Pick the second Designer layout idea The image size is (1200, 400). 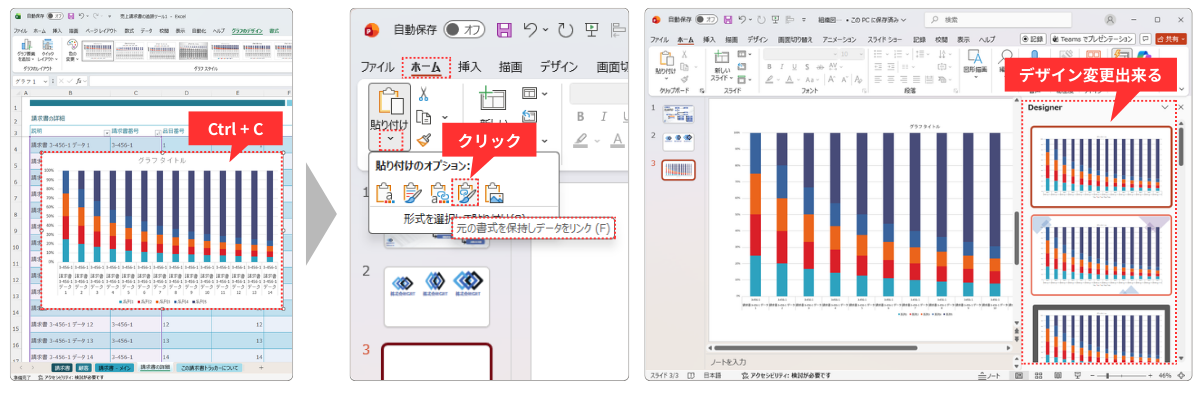pyautogui.click(x=1101, y=254)
